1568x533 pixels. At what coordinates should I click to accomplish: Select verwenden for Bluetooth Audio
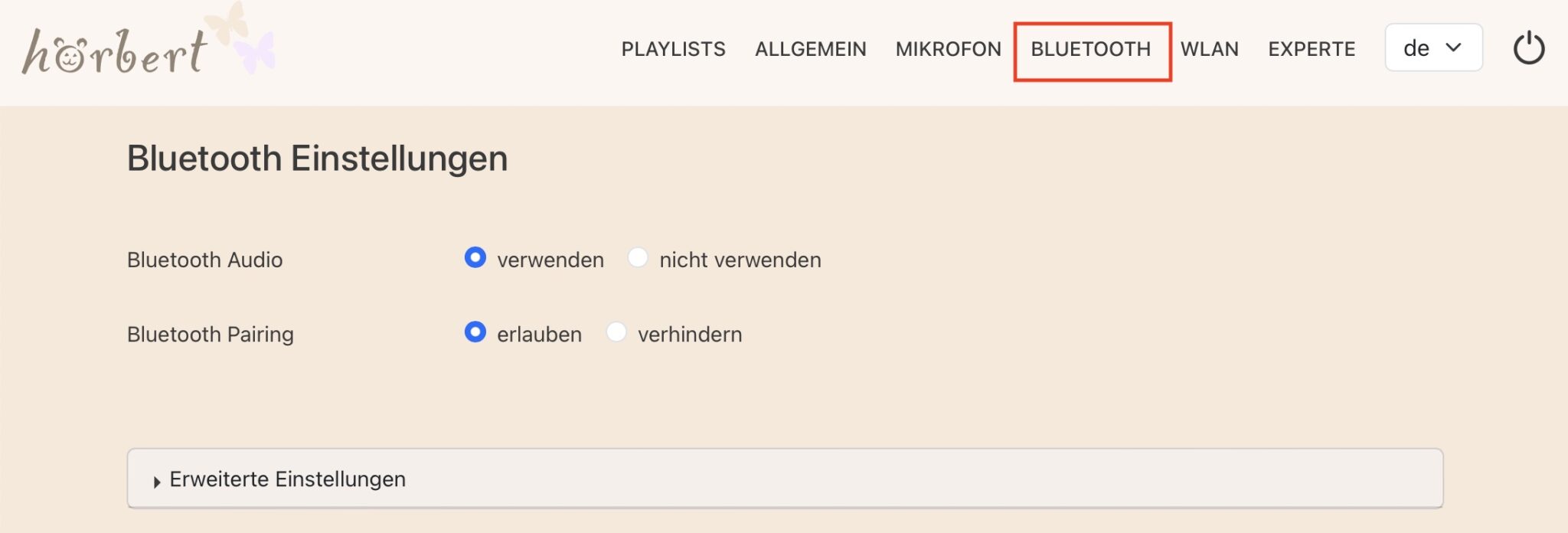pyautogui.click(x=475, y=258)
